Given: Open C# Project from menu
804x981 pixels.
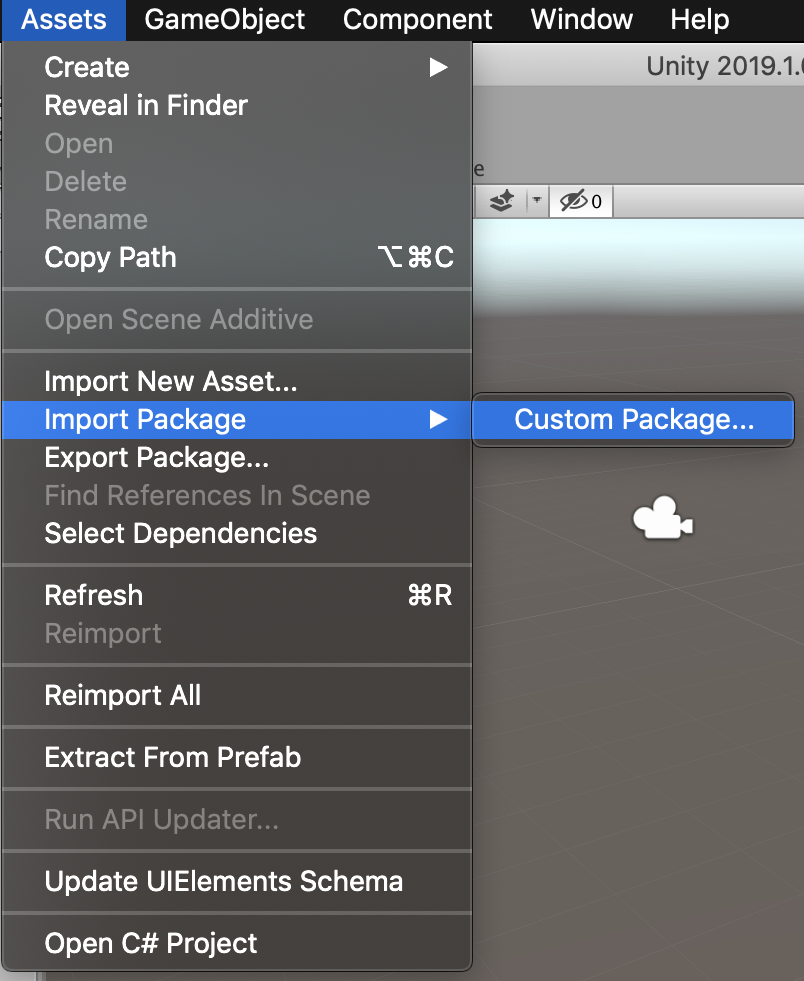Looking at the screenshot, I should [150, 944].
